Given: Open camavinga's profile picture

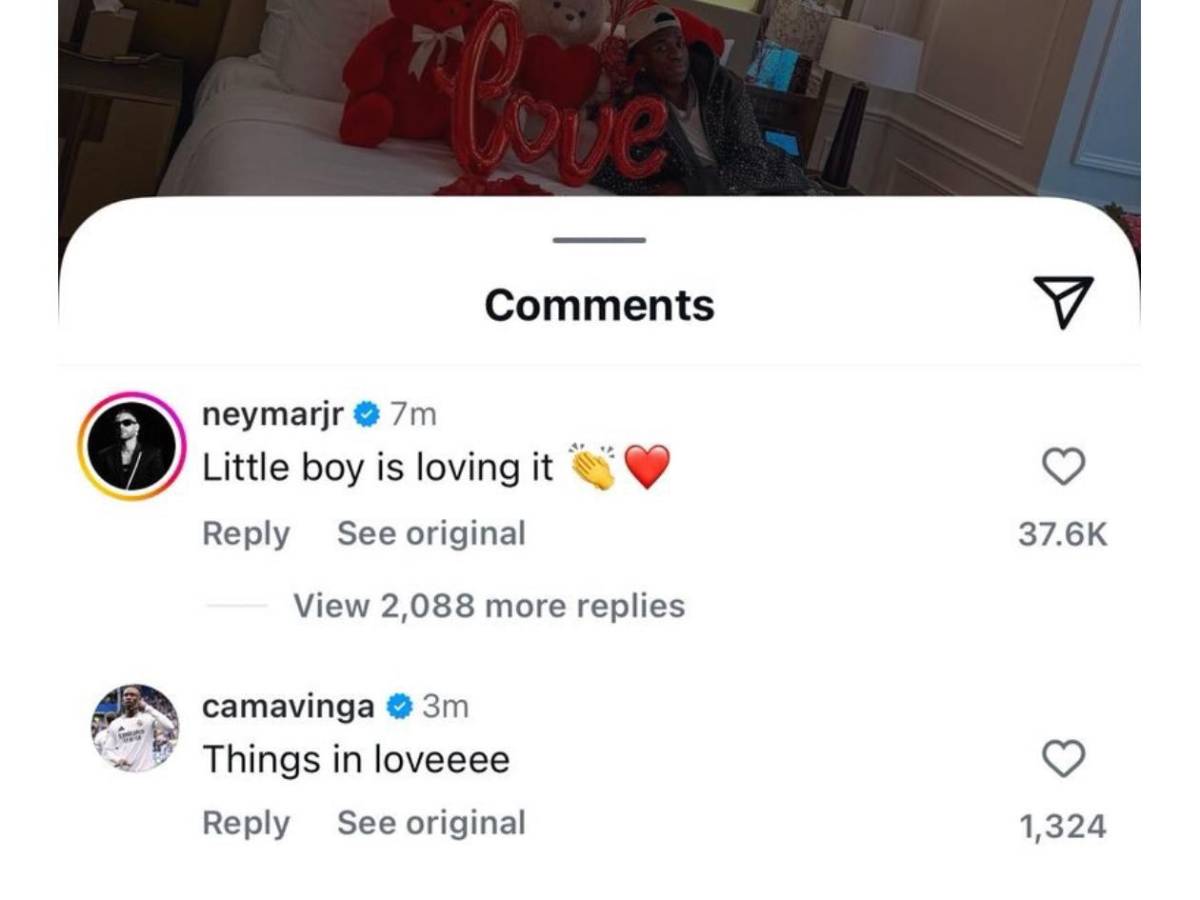Looking at the screenshot, I should point(135,728).
